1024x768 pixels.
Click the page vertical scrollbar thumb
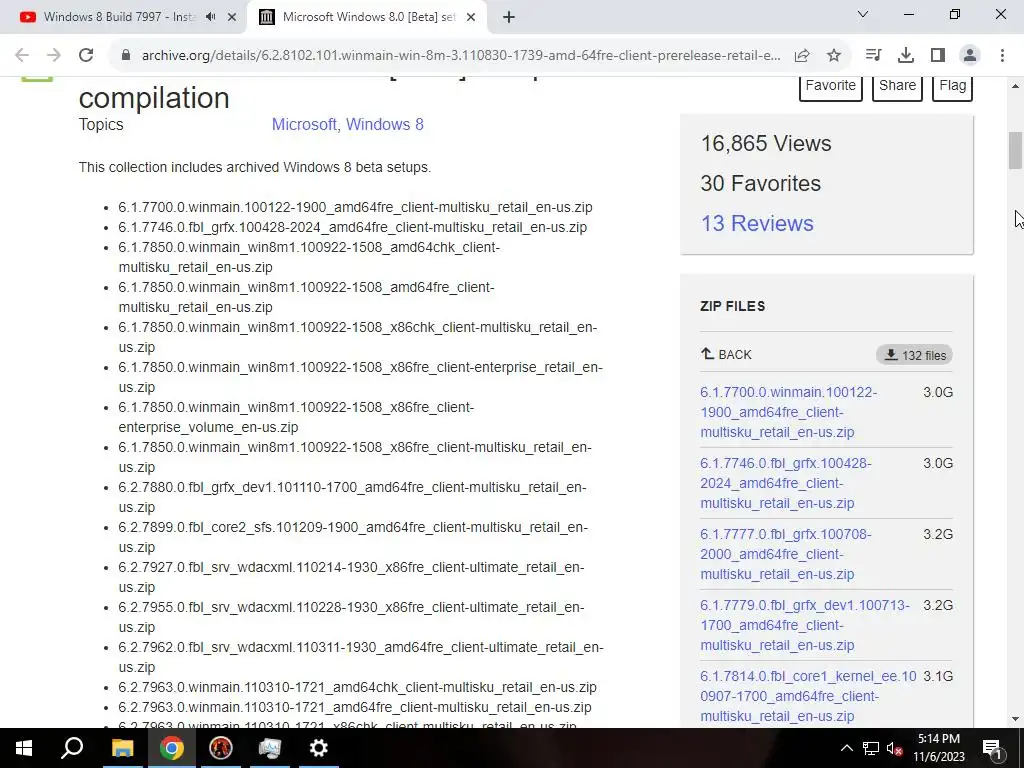[1015, 150]
